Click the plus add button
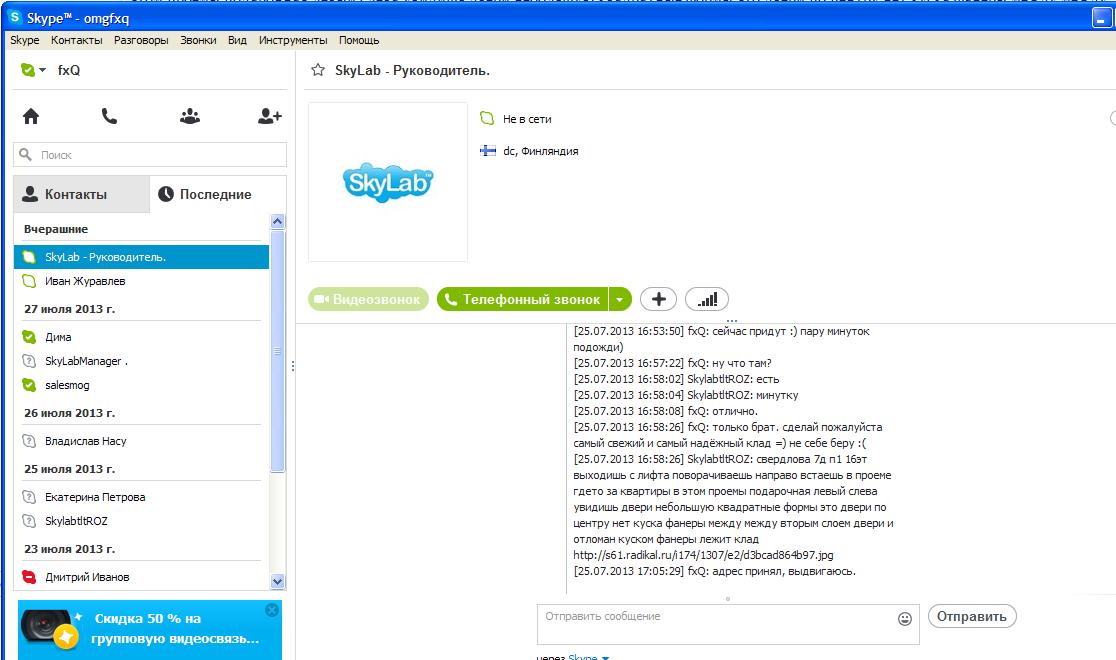 click(658, 299)
